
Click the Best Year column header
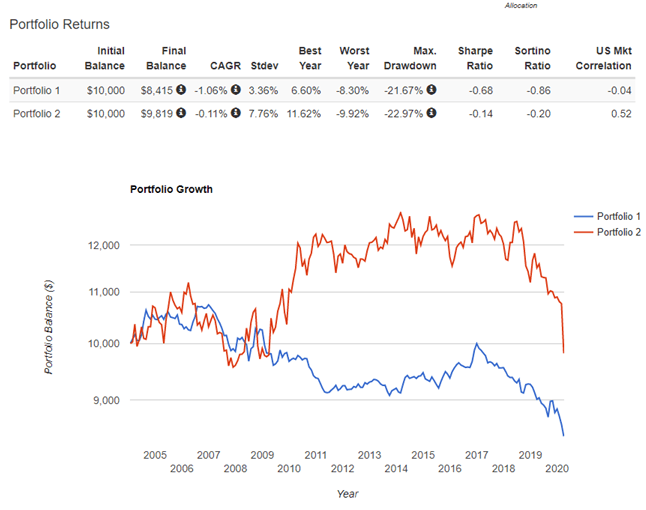coord(308,58)
